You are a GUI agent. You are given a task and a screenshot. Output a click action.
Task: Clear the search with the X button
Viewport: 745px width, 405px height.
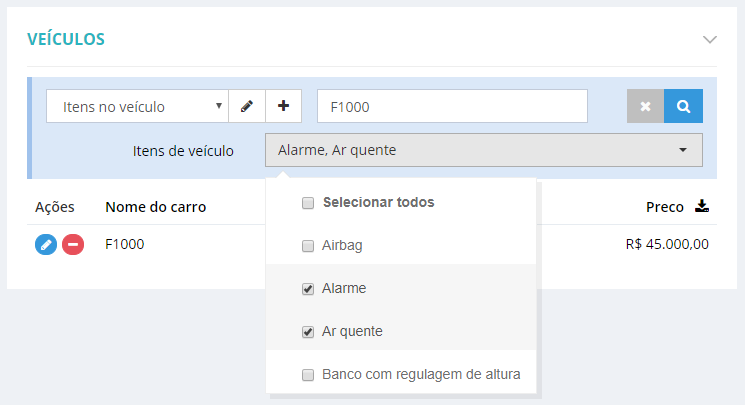coord(645,106)
